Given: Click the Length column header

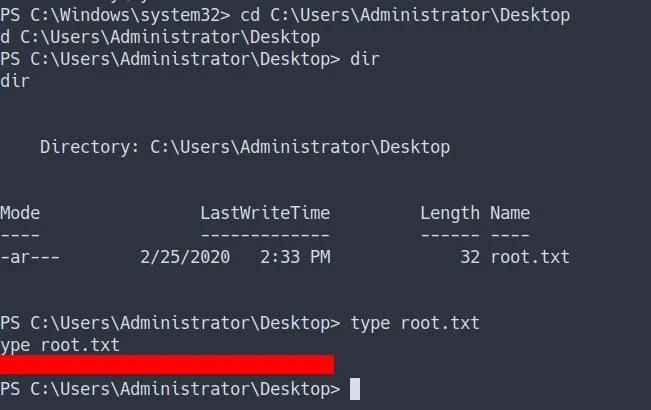Looking at the screenshot, I should pyautogui.click(x=450, y=213).
